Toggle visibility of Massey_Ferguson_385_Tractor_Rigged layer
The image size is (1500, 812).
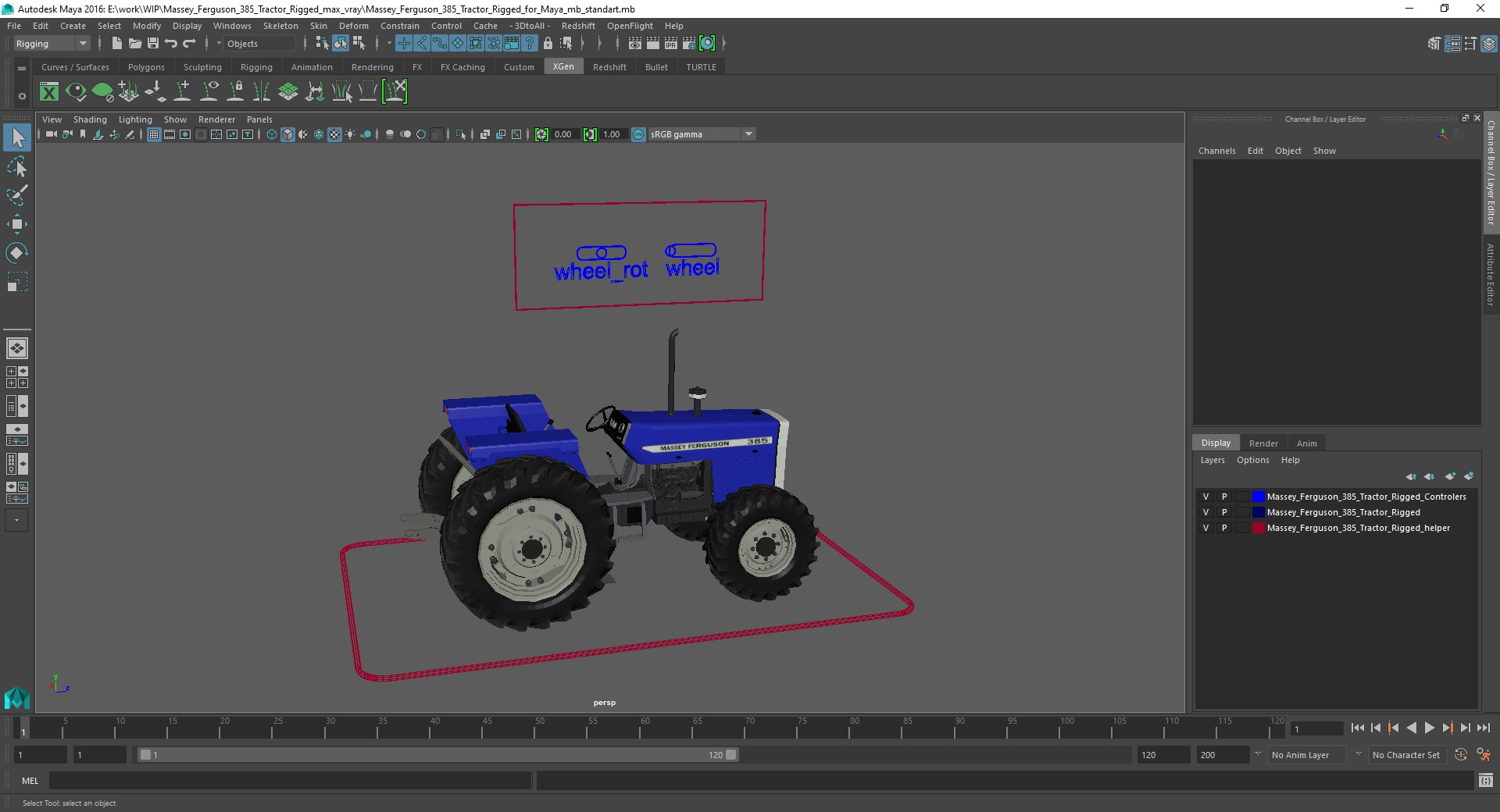[1205, 512]
